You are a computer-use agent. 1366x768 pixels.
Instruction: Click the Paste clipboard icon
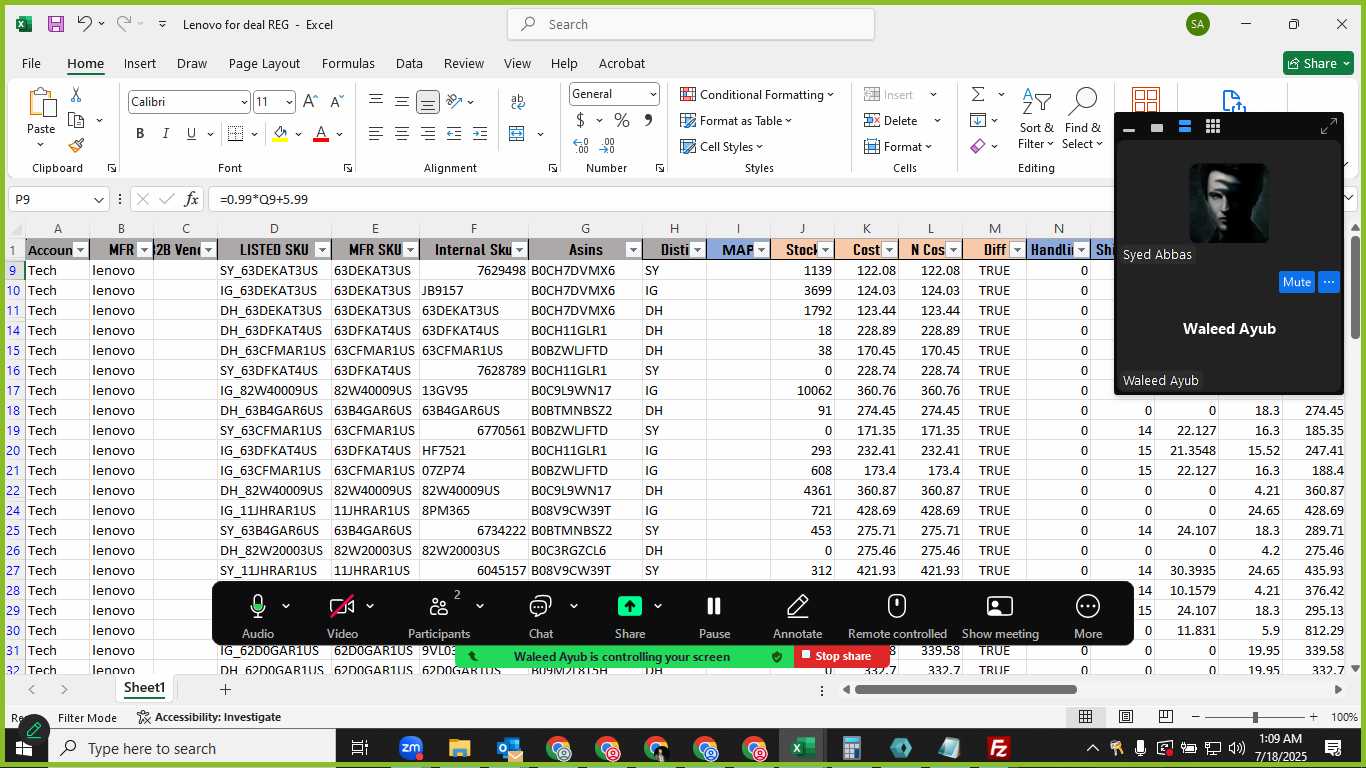click(x=41, y=103)
